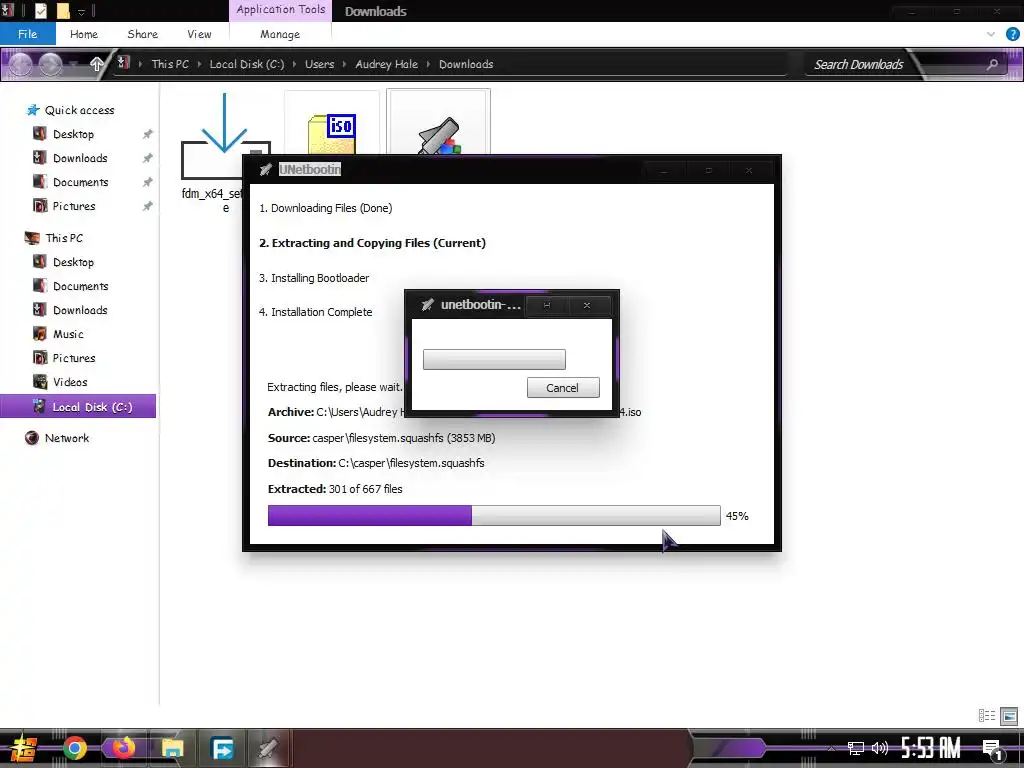This screenshot has width=1024, height=768.
Task: Open the Manage ribbon tab
Action: click(280, 34)
